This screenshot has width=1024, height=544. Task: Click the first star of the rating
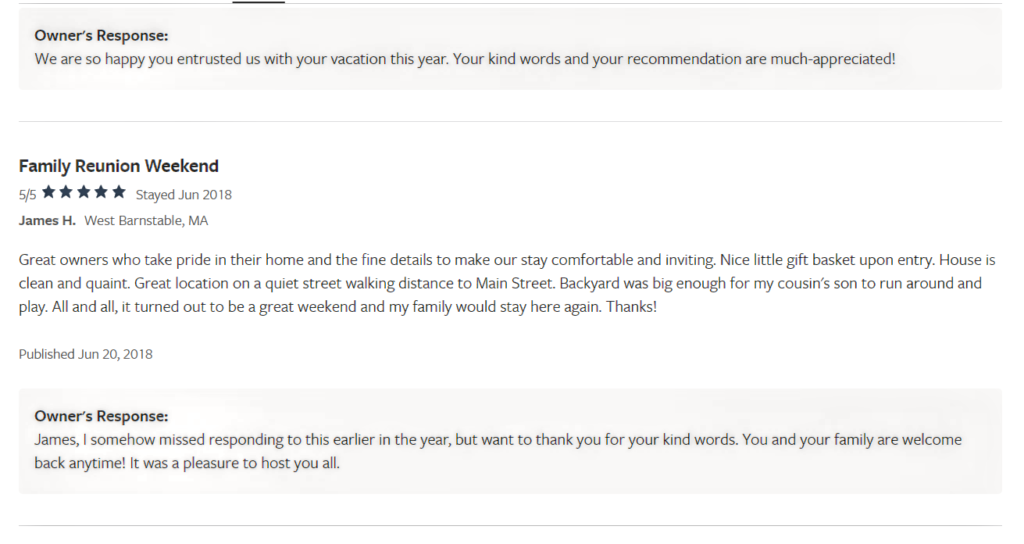[x=48, y=192]
